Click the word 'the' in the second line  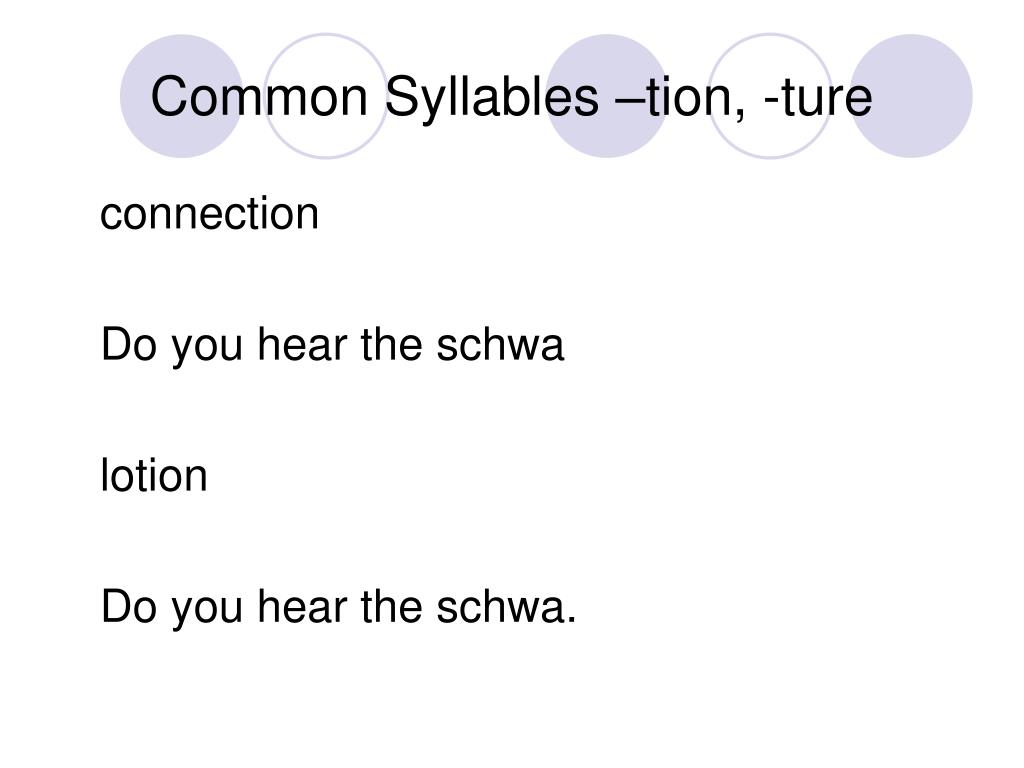(391, 344)
